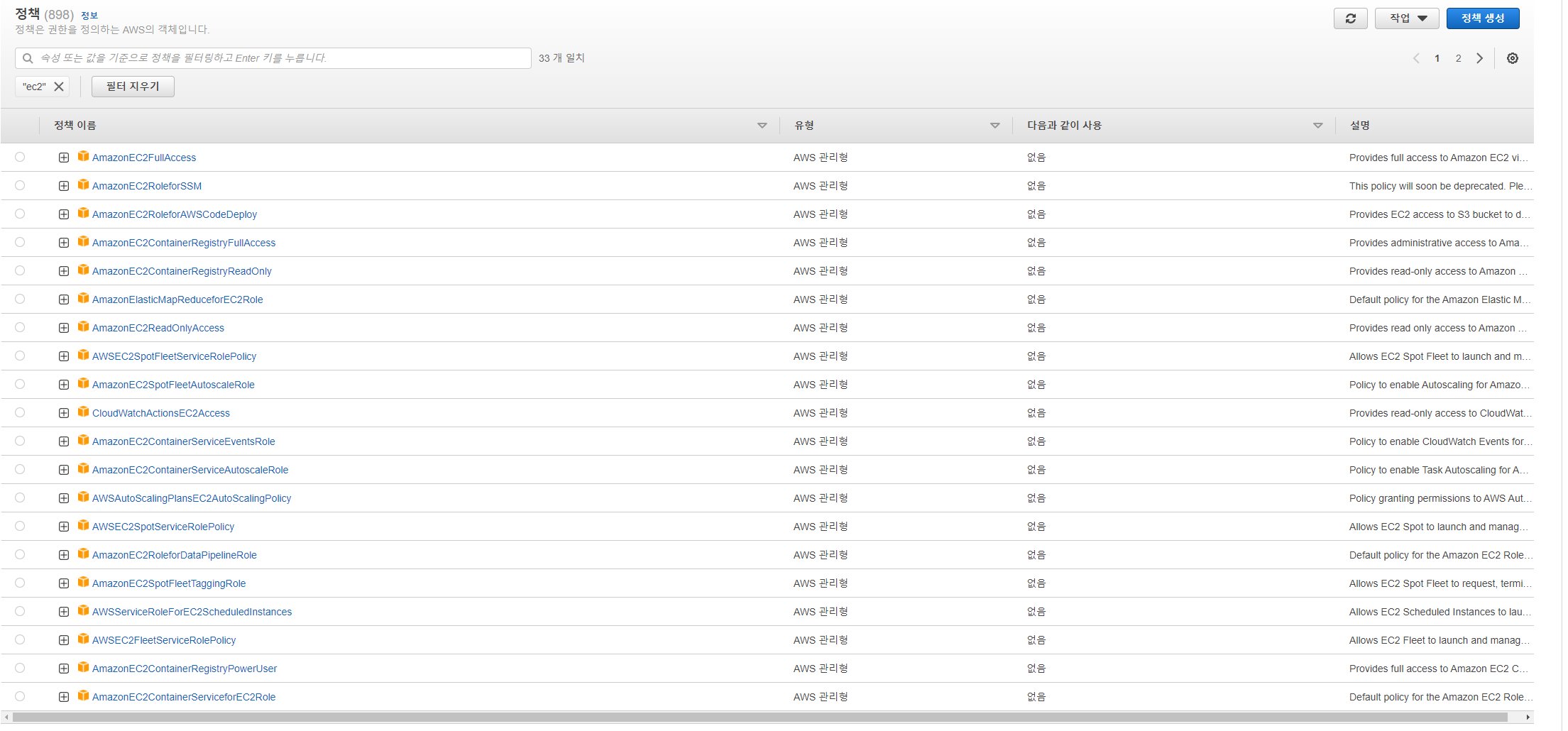Go to page 2 of results
This screenshot has height=731, width=1568.
(x=1458, y=58)
